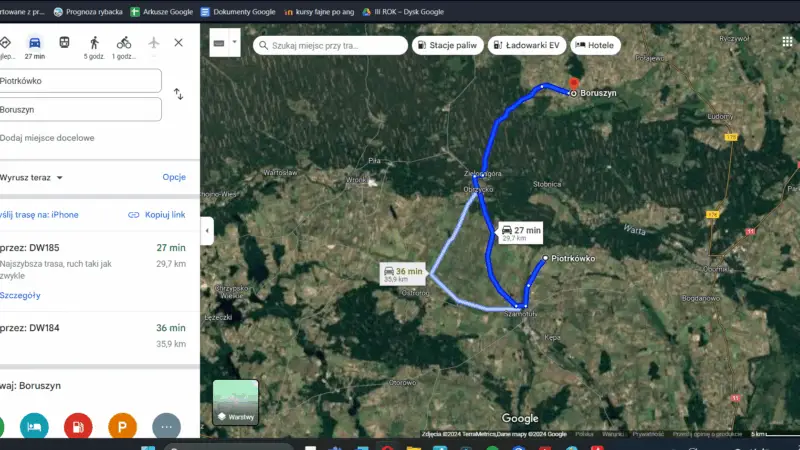Open the Wyrusz teraz dropdown
Image resolution: width=800 pixels, height=450 pixels.
tap(33, 177)
